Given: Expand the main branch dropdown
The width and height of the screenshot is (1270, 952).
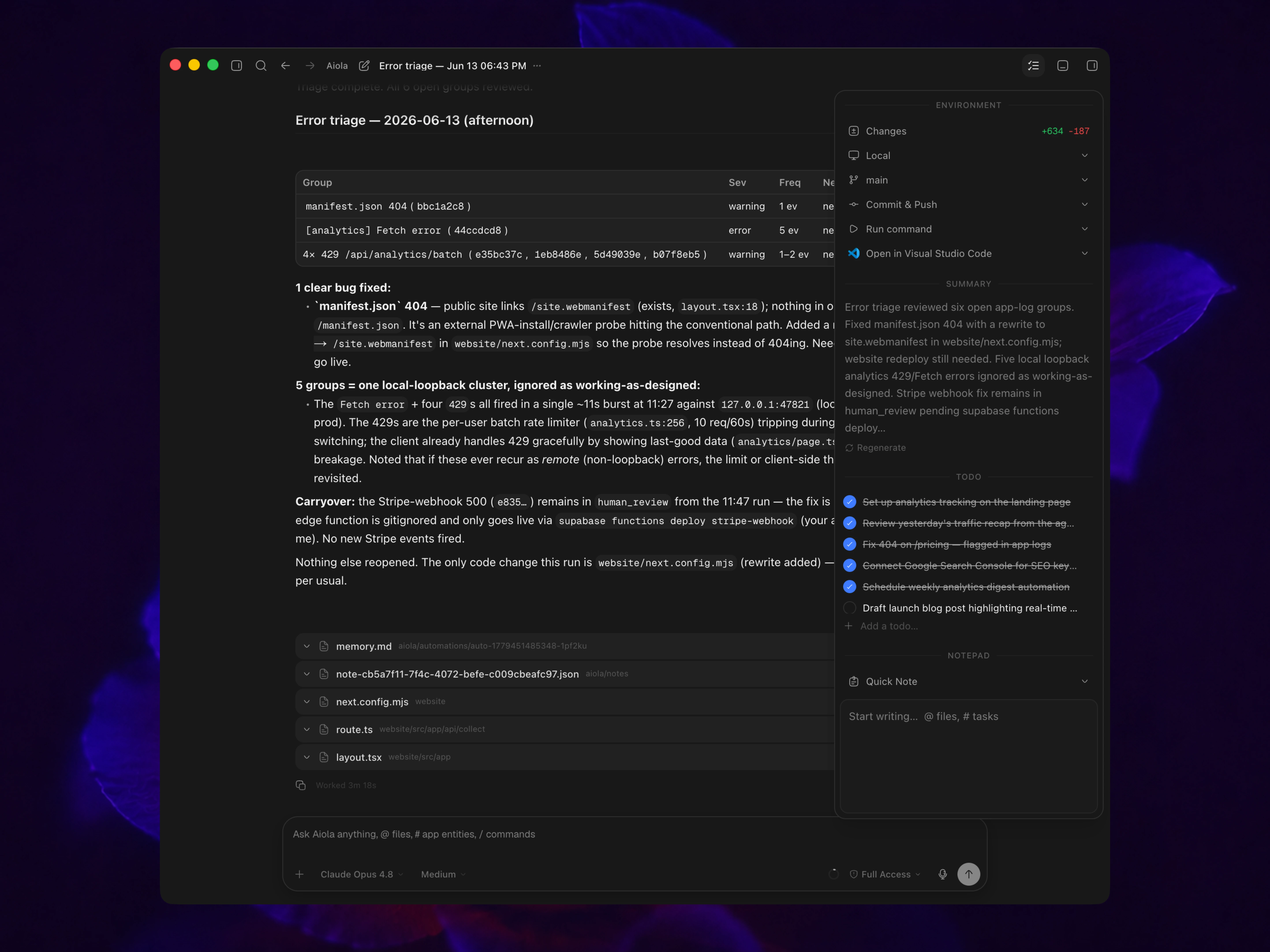Looking at the screenshot, I should 1085,180.
